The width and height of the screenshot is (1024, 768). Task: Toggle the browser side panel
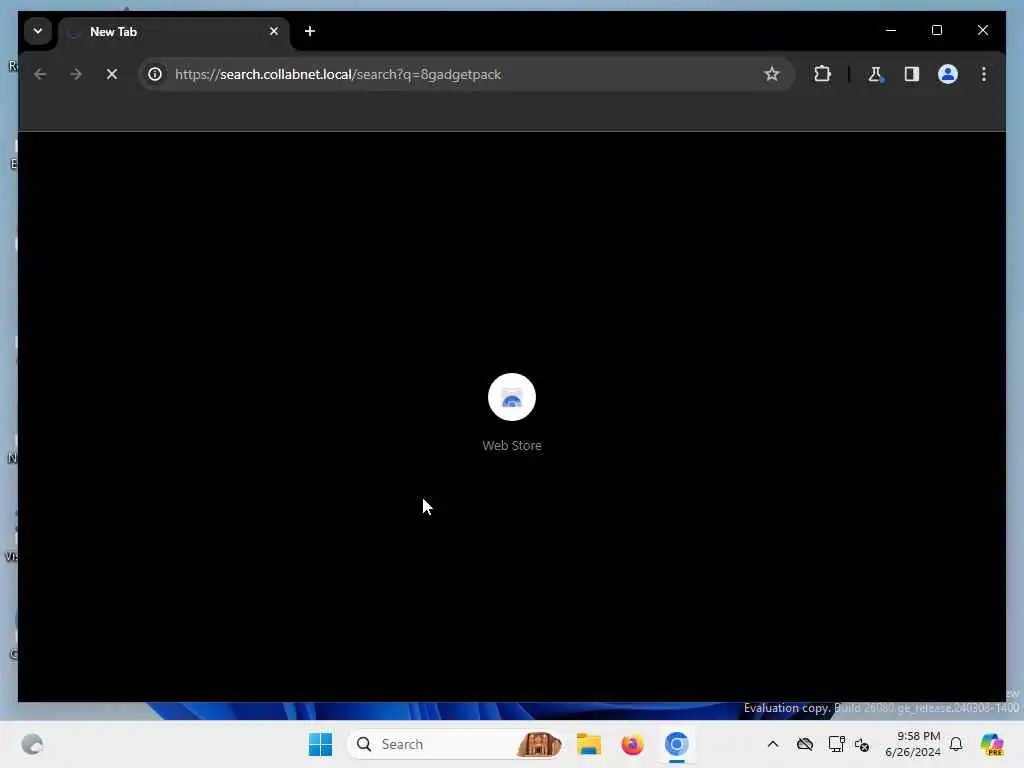[912, 74]
